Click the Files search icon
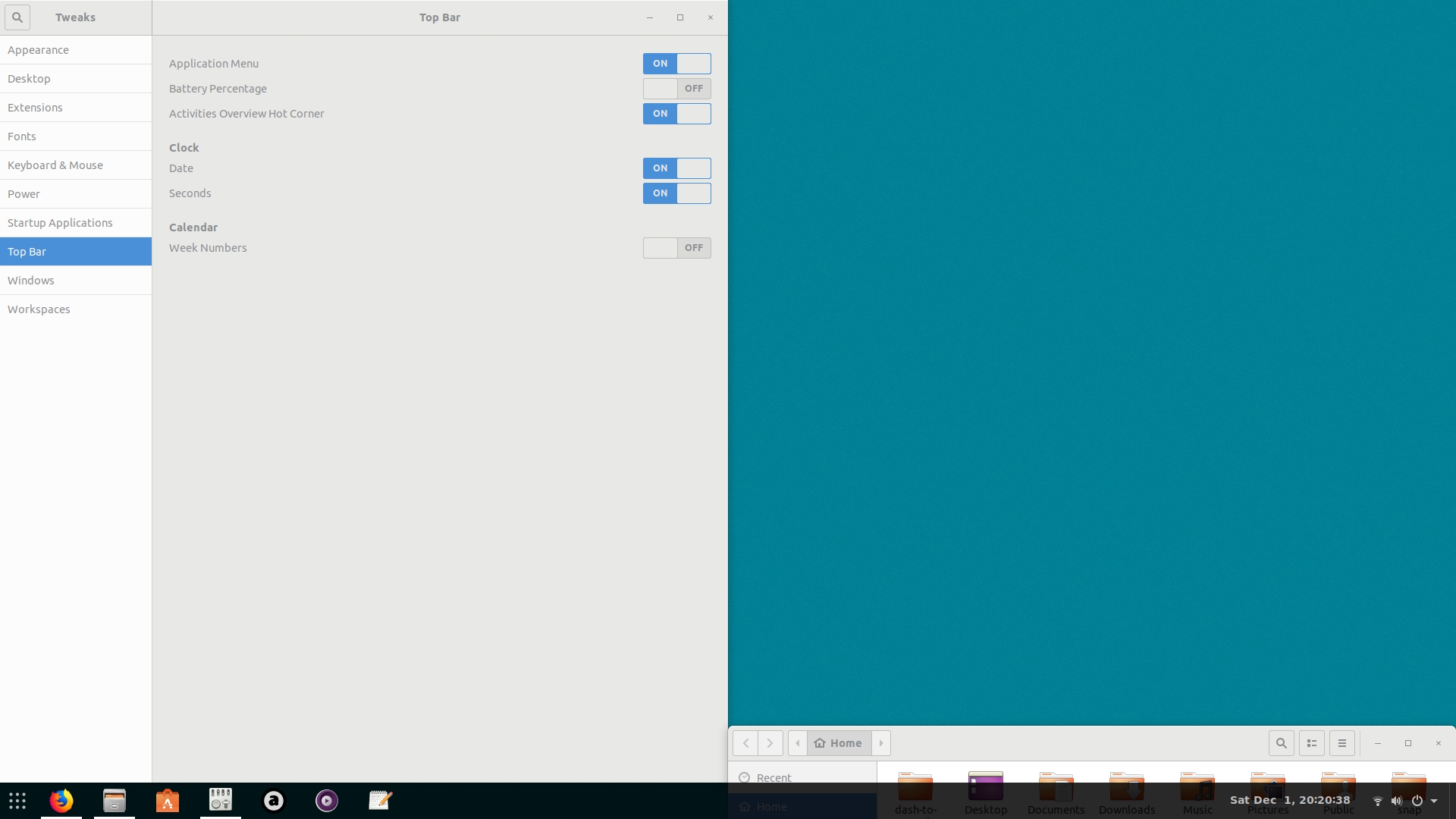 pyautogui.click(x=1282, y=743)
